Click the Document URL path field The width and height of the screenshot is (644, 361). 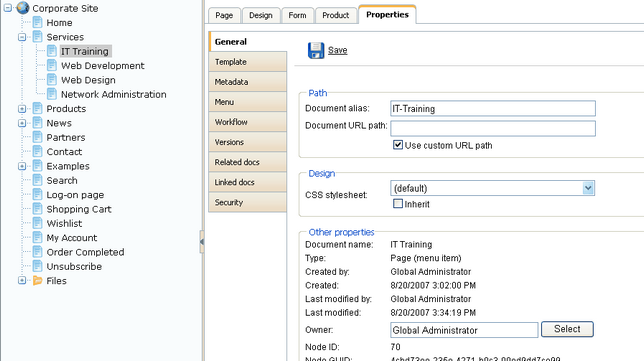493,129
